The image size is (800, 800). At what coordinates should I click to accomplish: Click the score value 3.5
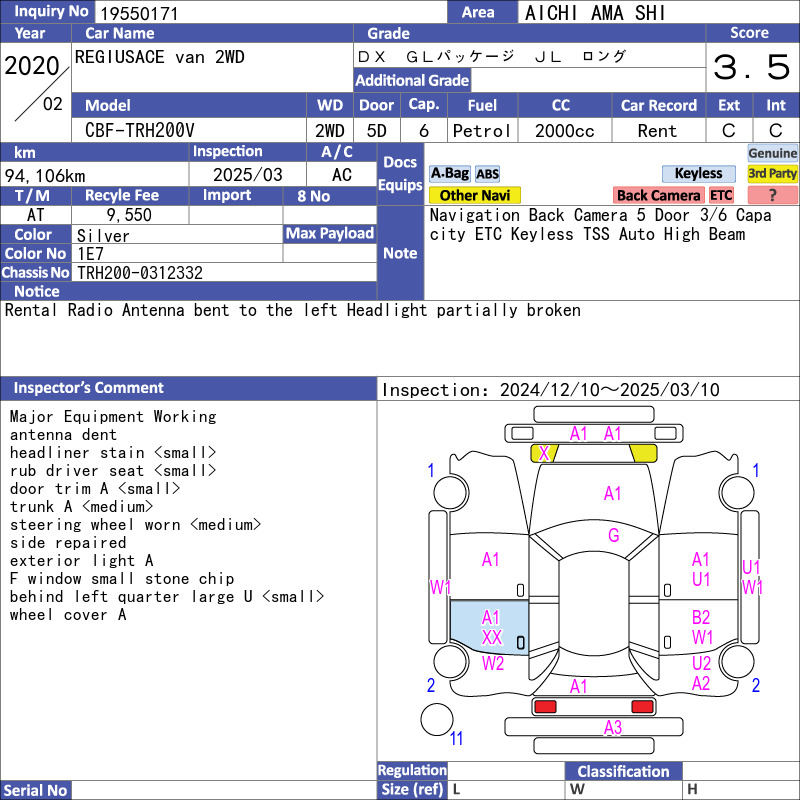pyautogui.click(x=751, y=68)
